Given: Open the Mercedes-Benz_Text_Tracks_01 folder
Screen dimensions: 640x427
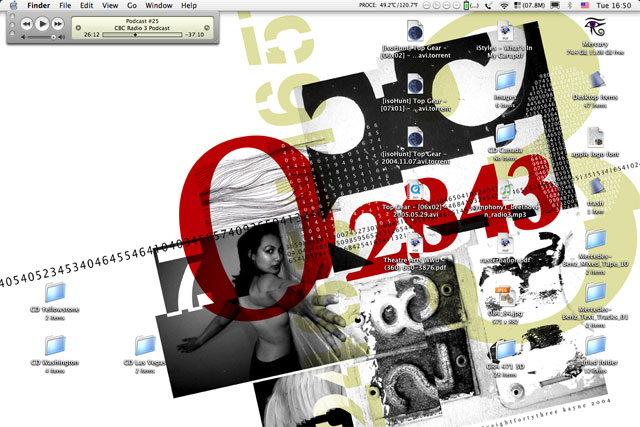Looking at the screenshot, I should (596, 293).
